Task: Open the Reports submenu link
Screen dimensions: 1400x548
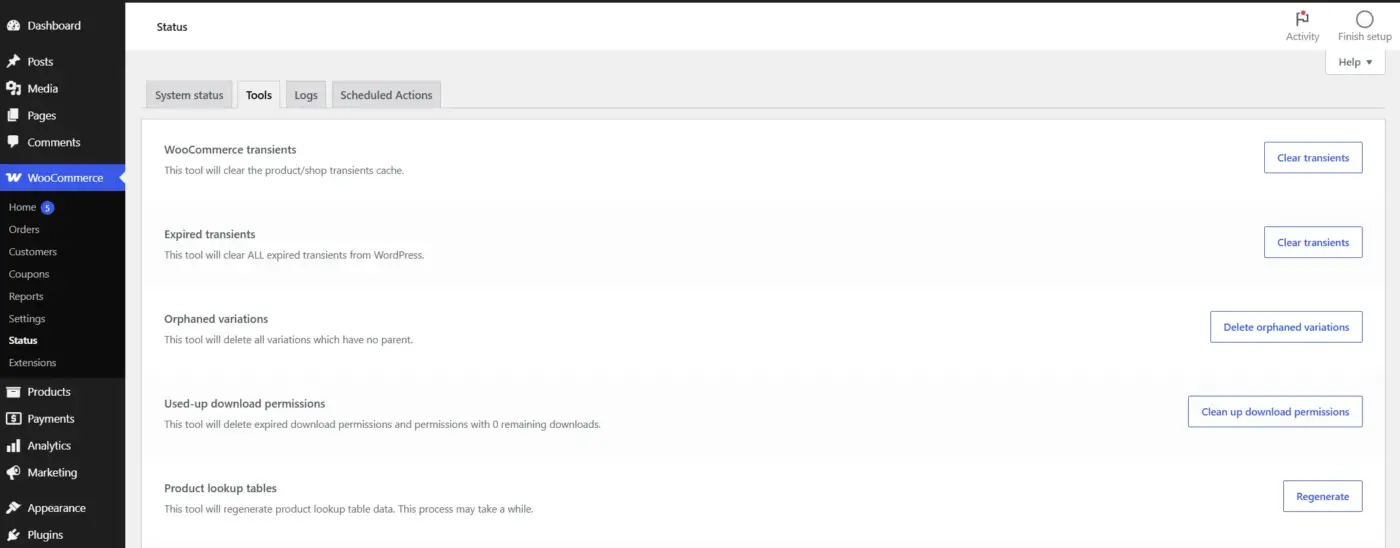Action: [x=26, y=296]
